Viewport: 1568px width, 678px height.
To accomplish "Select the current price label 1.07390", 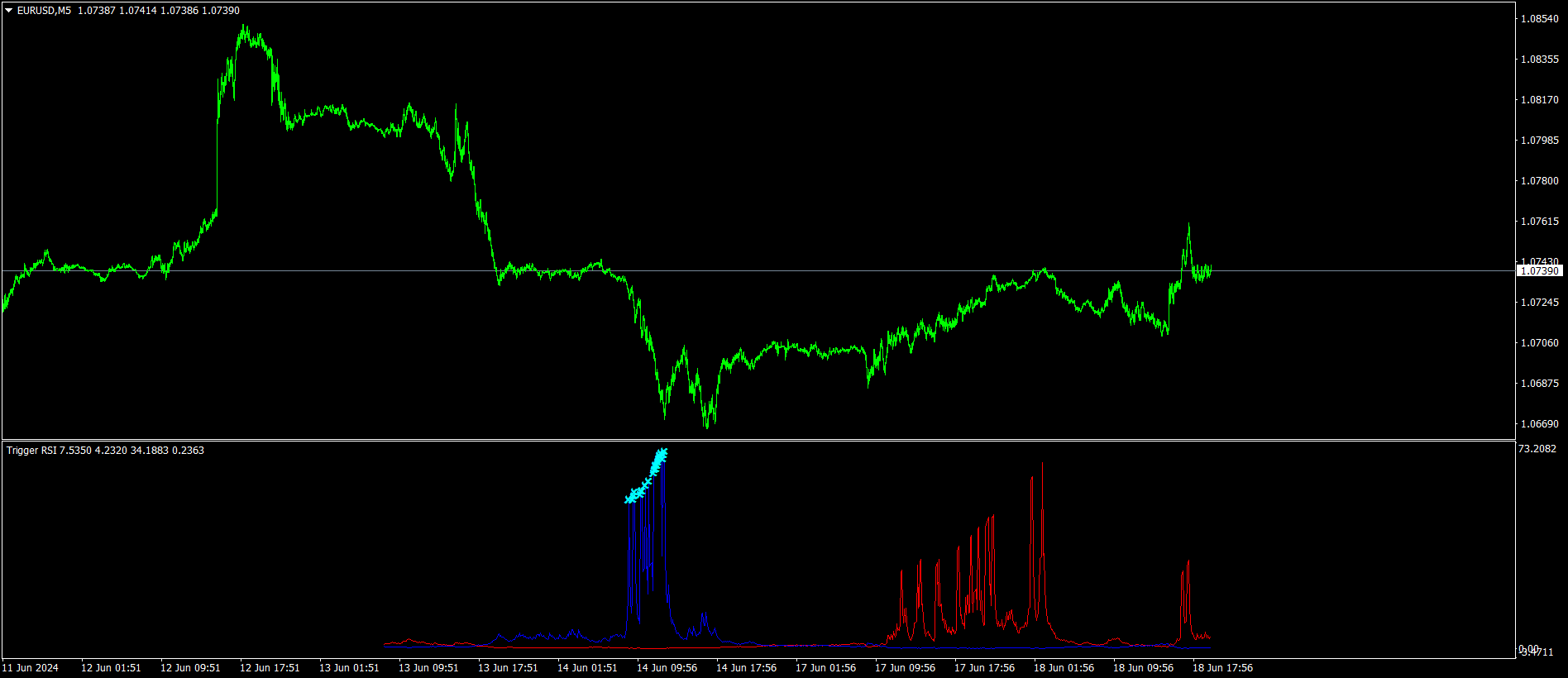I will pyautogui.click(x=1540, y=271).
